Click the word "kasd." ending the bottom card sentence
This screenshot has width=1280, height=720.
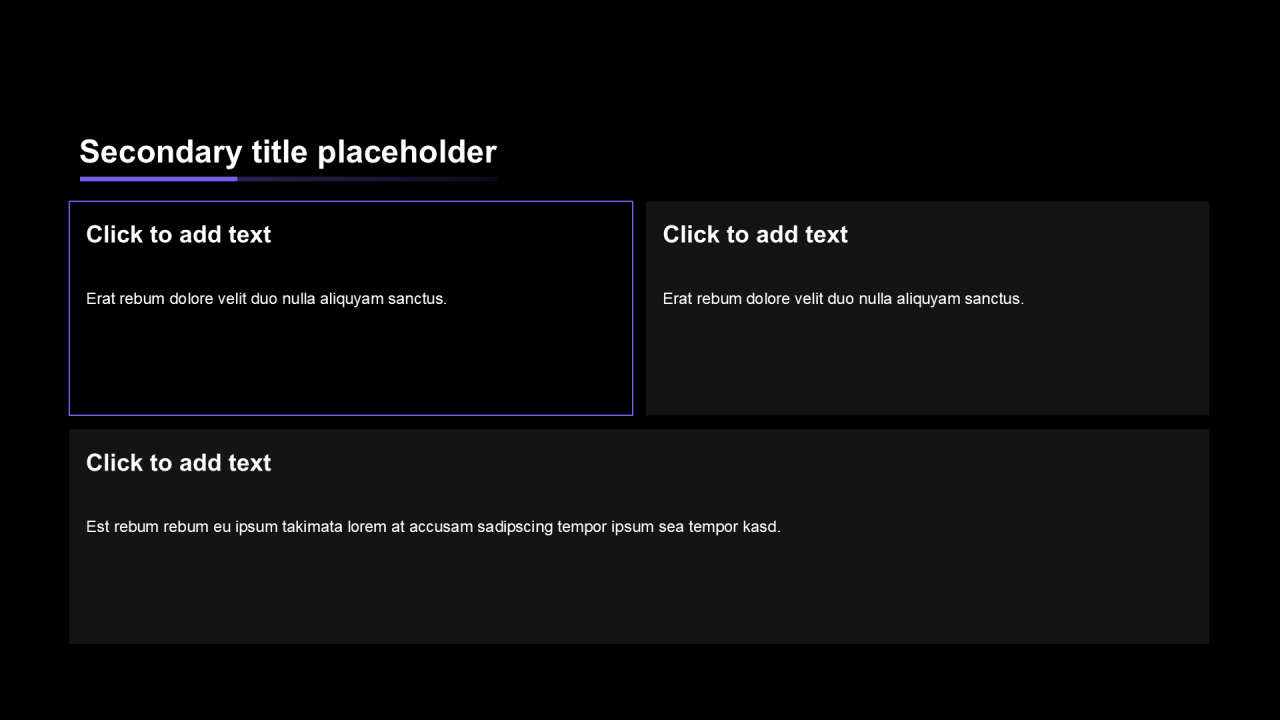(761, 527)
